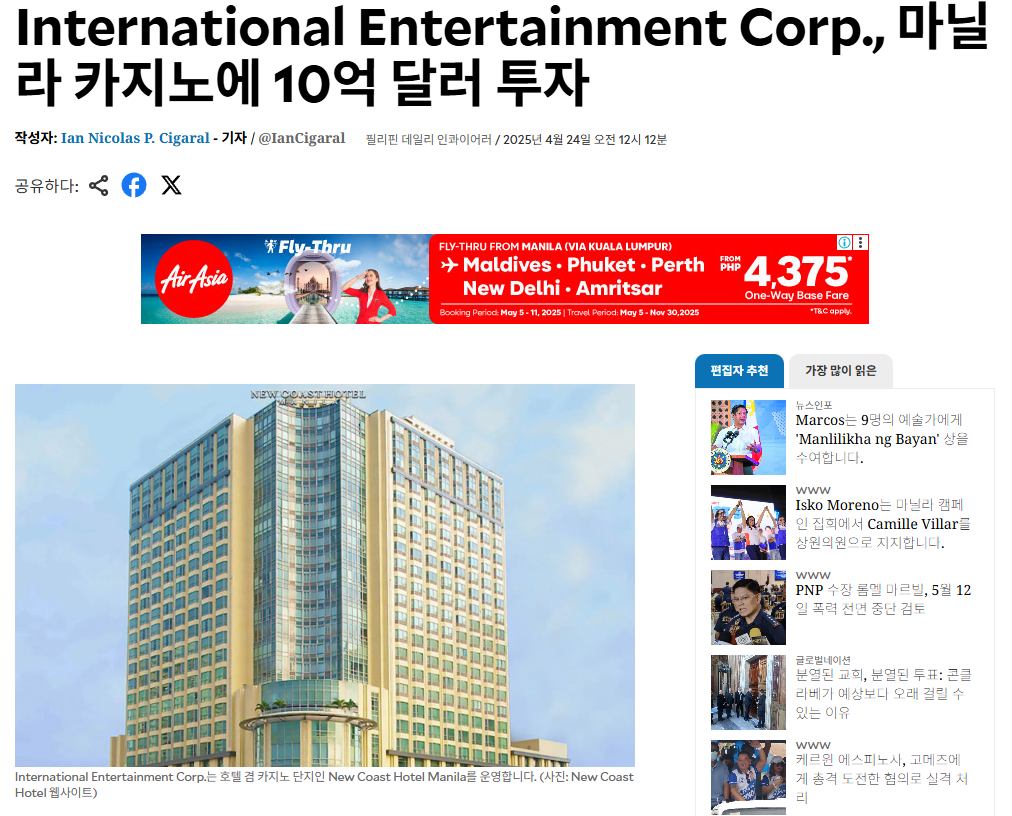Viewport: 1012px width, 816px height.
Task: Open PNP chief Rommel Marbil article
Action: [x=883, y=599]
